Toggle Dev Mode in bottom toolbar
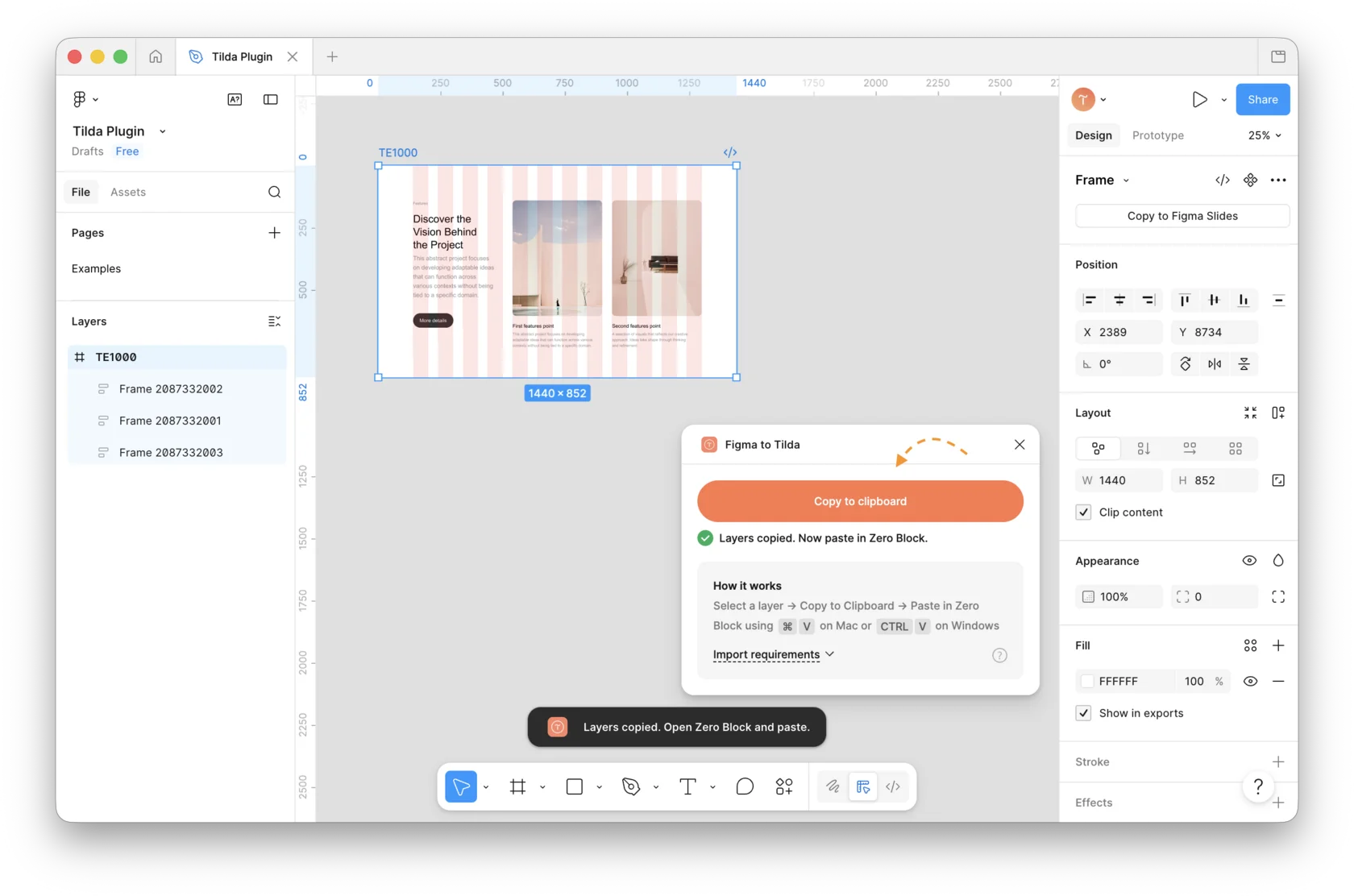Screen dimensions: 1354x896 click(893, 786)
